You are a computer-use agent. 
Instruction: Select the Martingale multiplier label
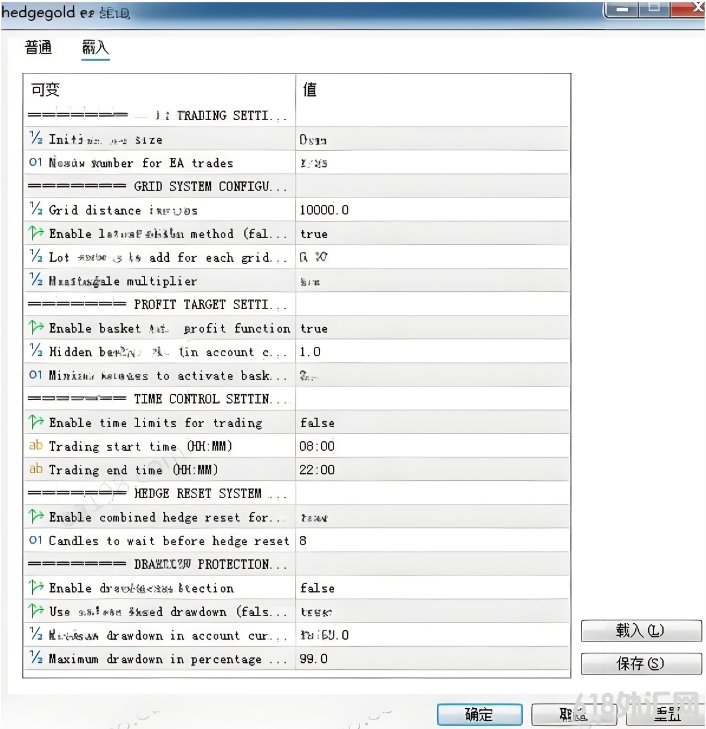tap(123, 281)
